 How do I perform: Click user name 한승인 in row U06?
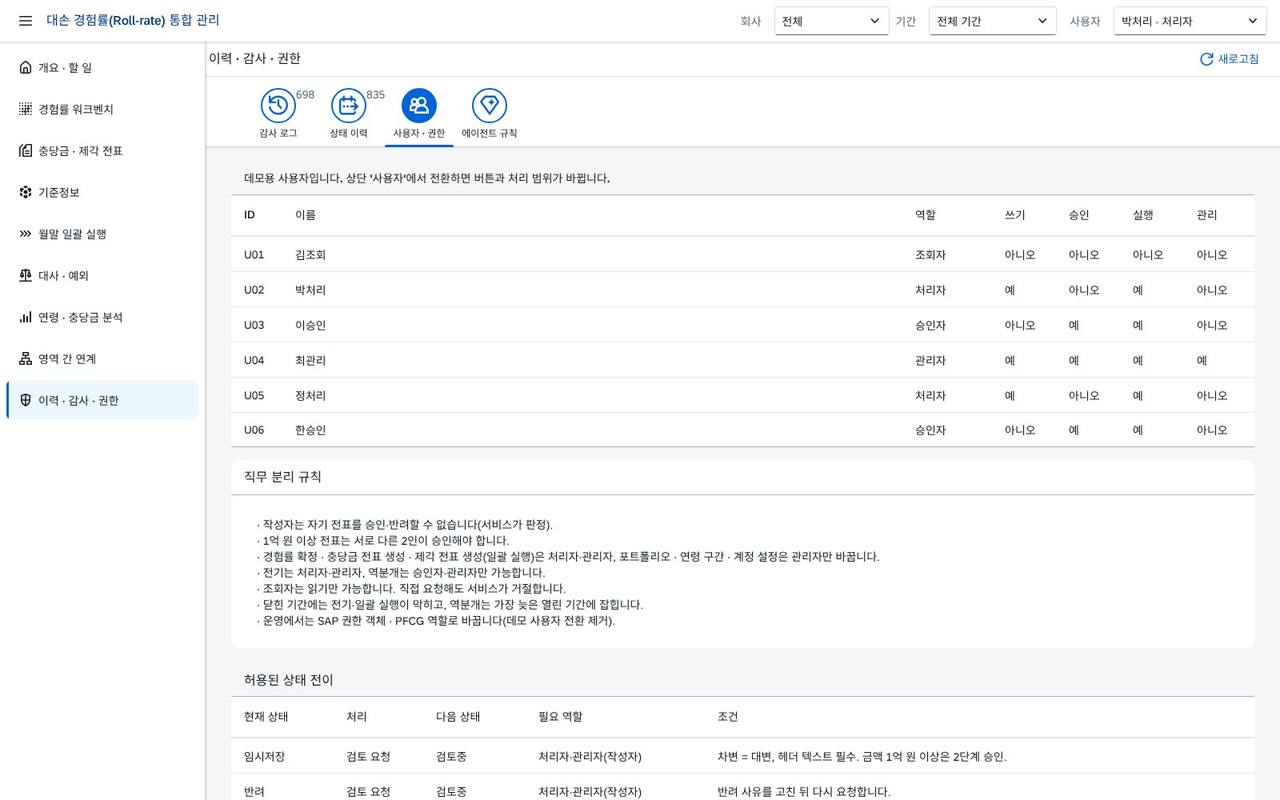click(310, 430)
